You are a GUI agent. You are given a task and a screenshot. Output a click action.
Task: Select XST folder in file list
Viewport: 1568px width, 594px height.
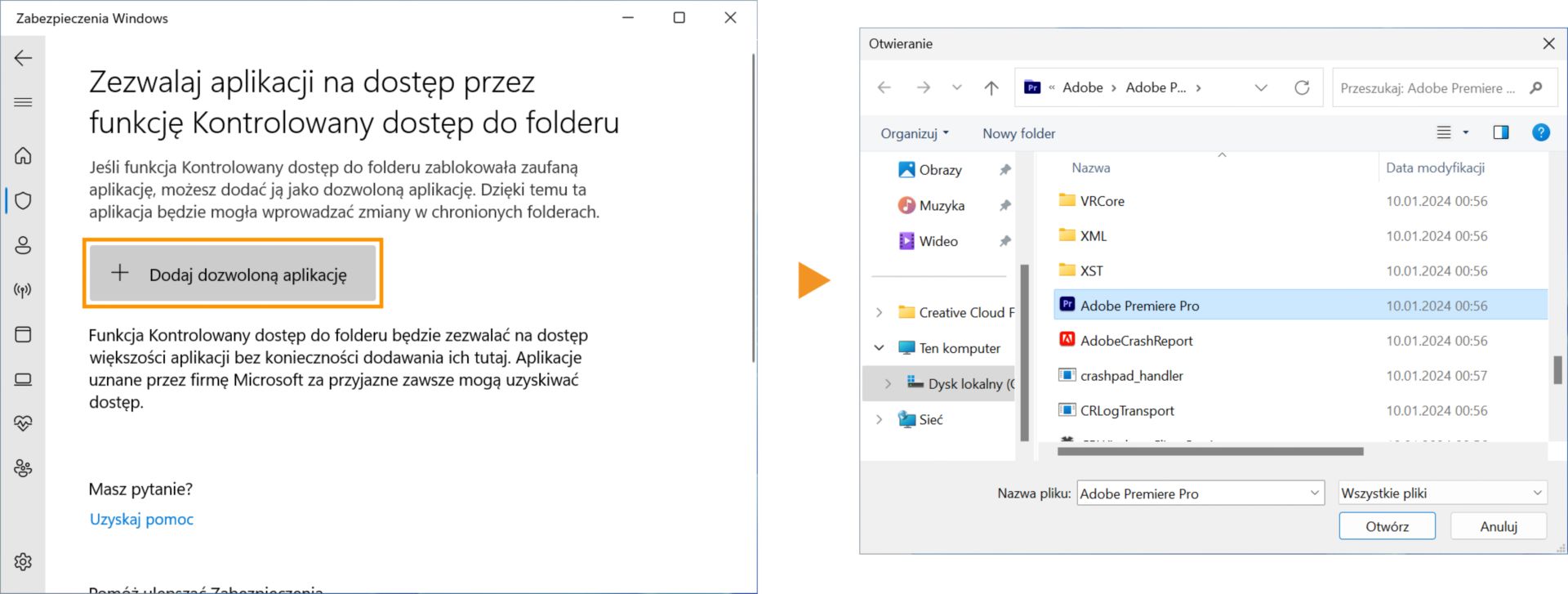coord(1081,270)
